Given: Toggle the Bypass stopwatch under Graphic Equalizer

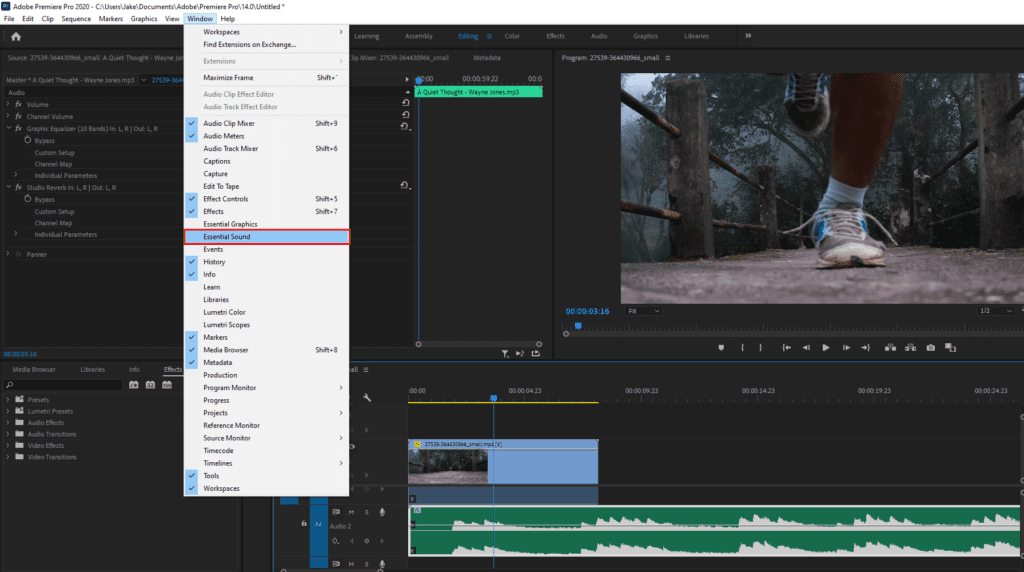Looking at the screenshot, I should [x=27, y=141].
